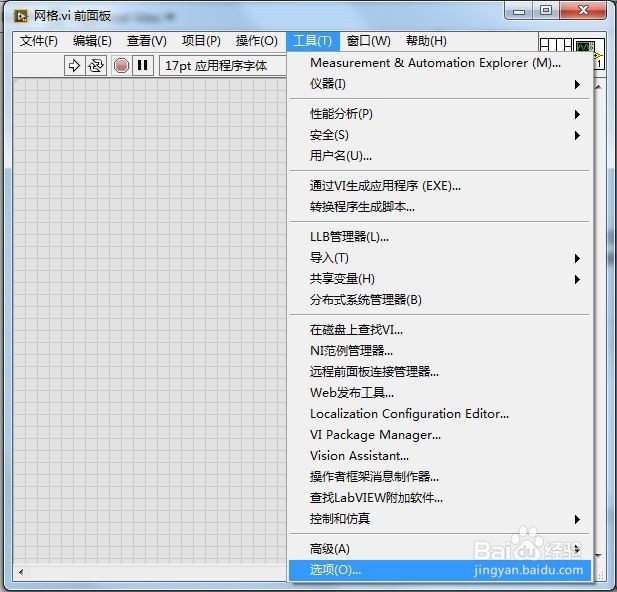Image resolution: width=617 pixels, height=592 pixels.
Task: Click vertical scrollbar up arrow
Action: click(x=599, y=87)
